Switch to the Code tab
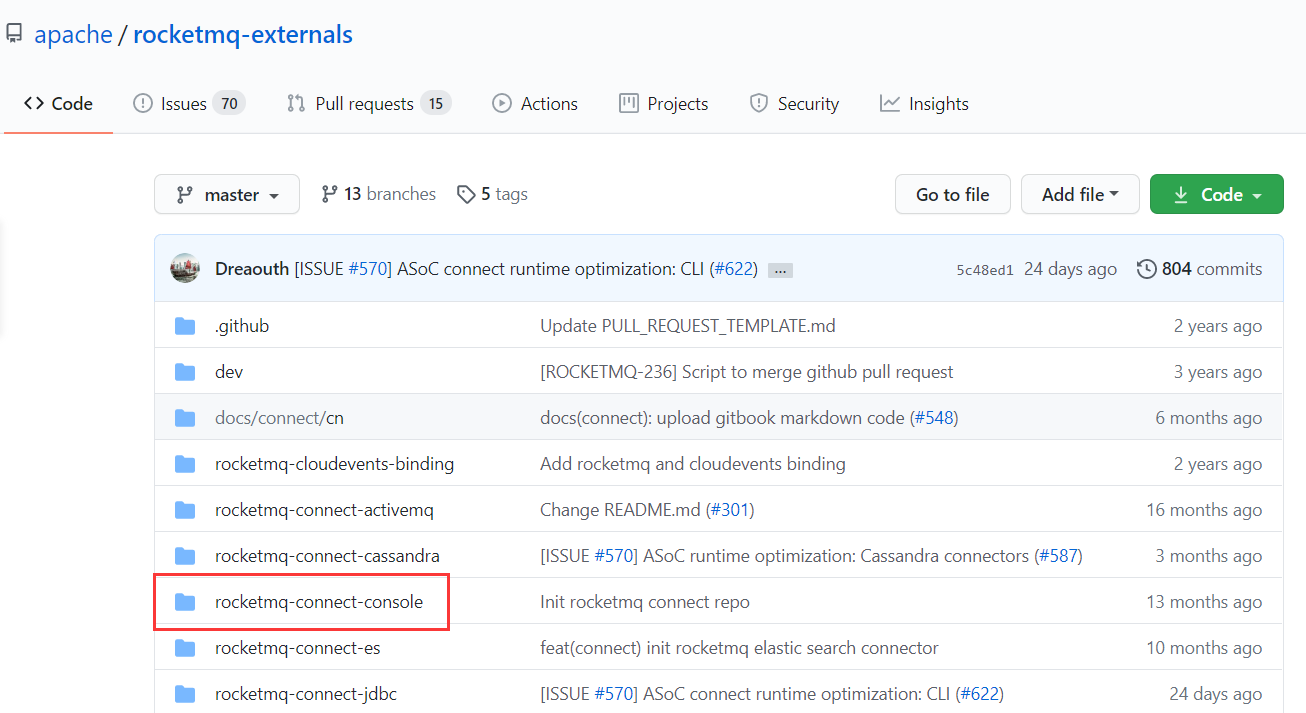This screenshot has width=1306, height=713. pos(58,104)
